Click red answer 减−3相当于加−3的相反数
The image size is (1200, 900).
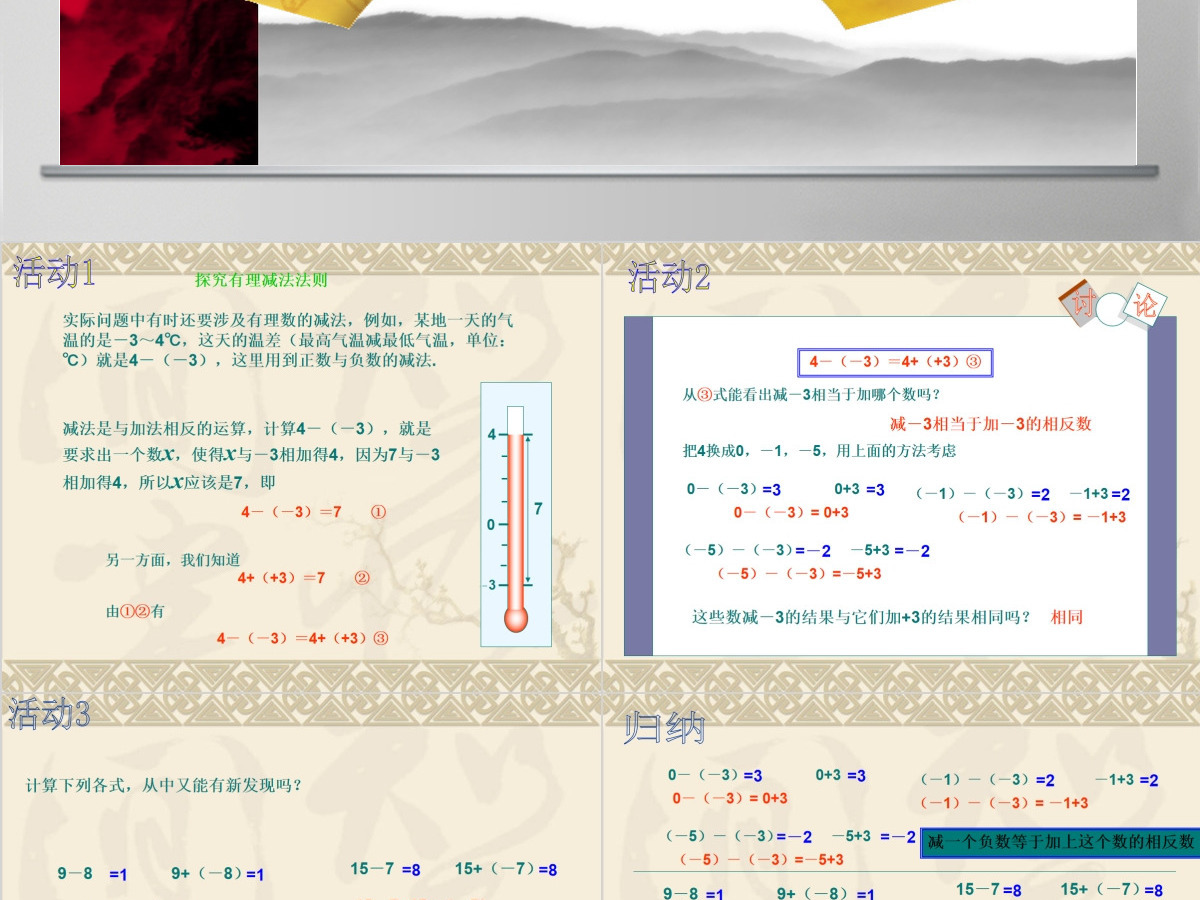click(x=991, y=424)
